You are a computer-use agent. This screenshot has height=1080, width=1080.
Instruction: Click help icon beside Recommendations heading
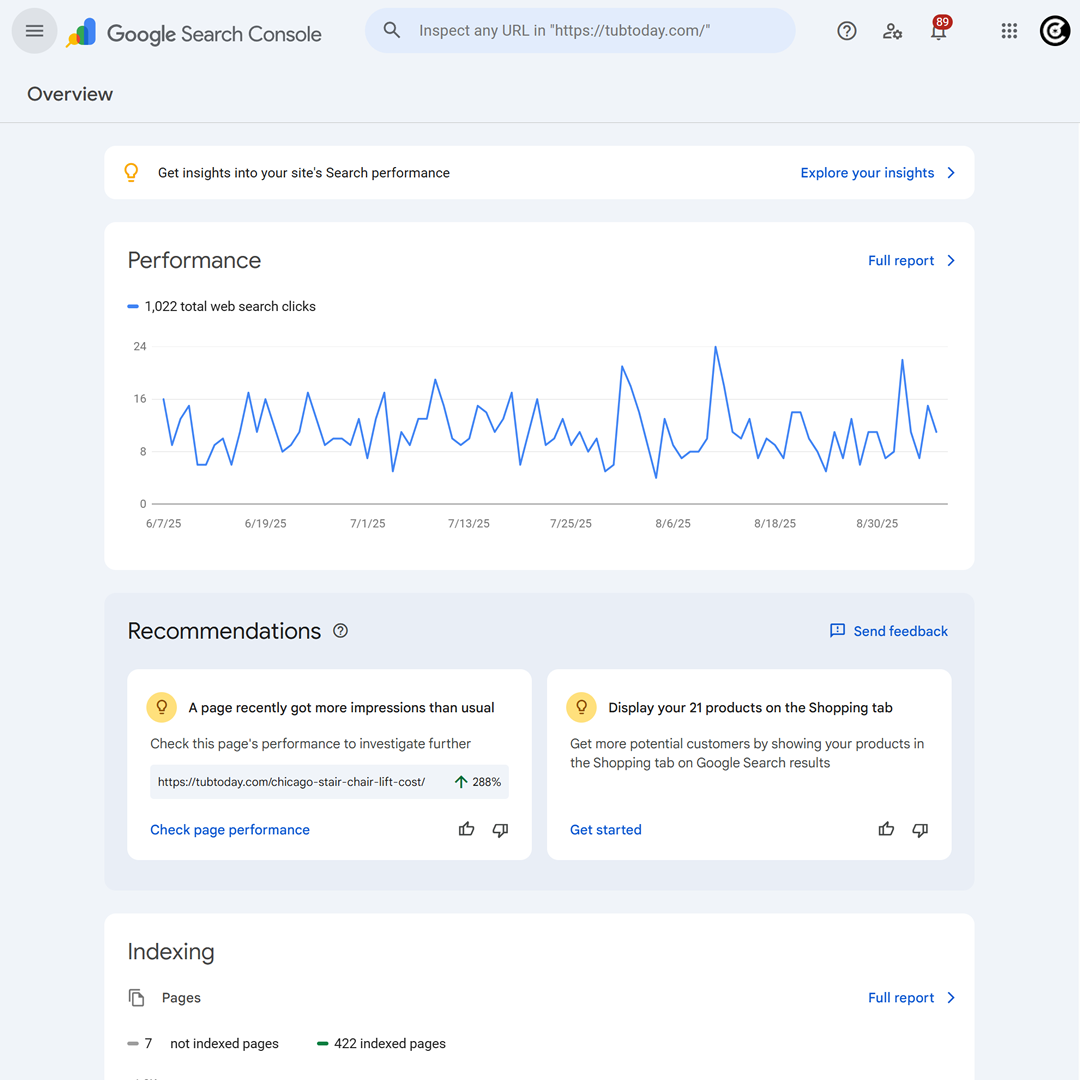(x=340, y=631)
